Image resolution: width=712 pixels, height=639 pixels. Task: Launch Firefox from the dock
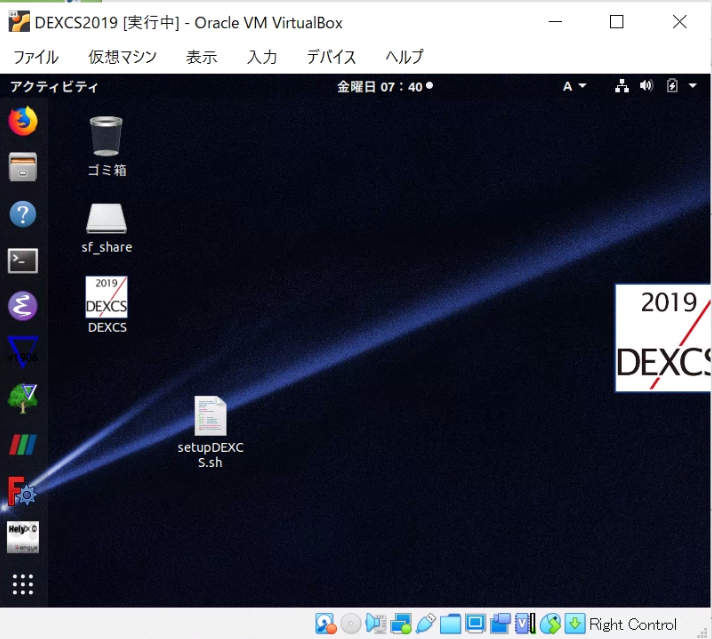[22, 121]
